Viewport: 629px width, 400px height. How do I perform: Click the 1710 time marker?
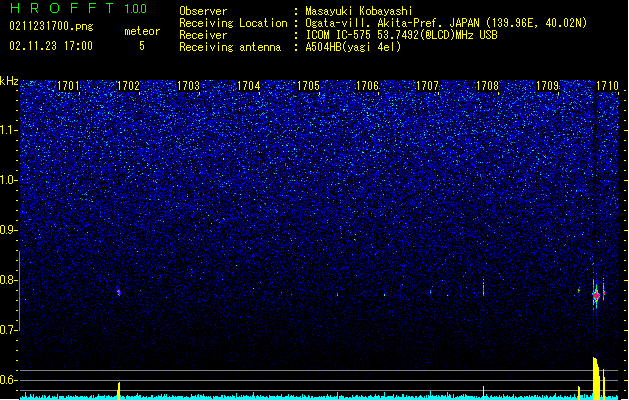click(x=607, y=86)
